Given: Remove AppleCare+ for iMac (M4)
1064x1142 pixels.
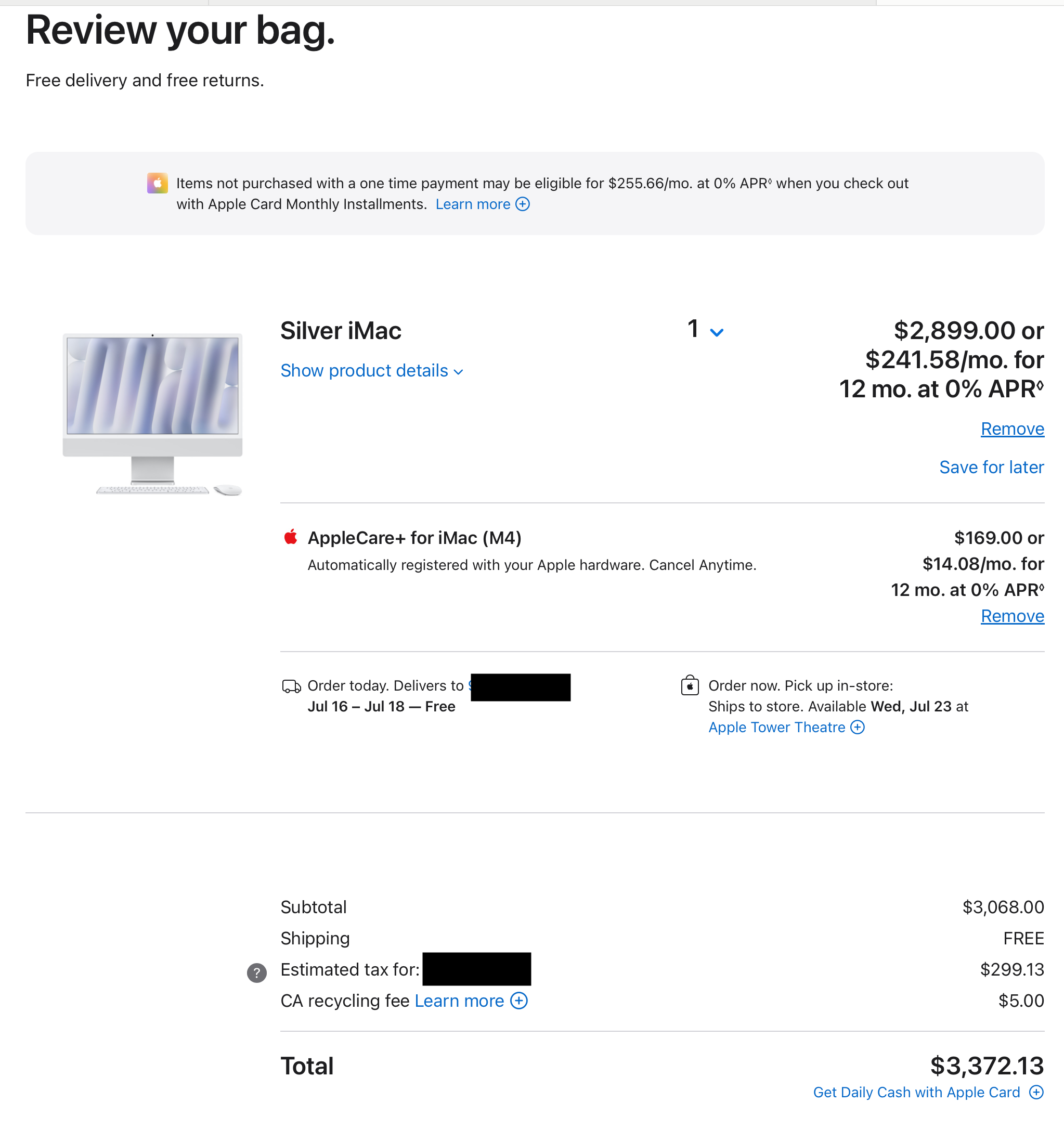Looking at the screenshot, I should pos(1011,616).
